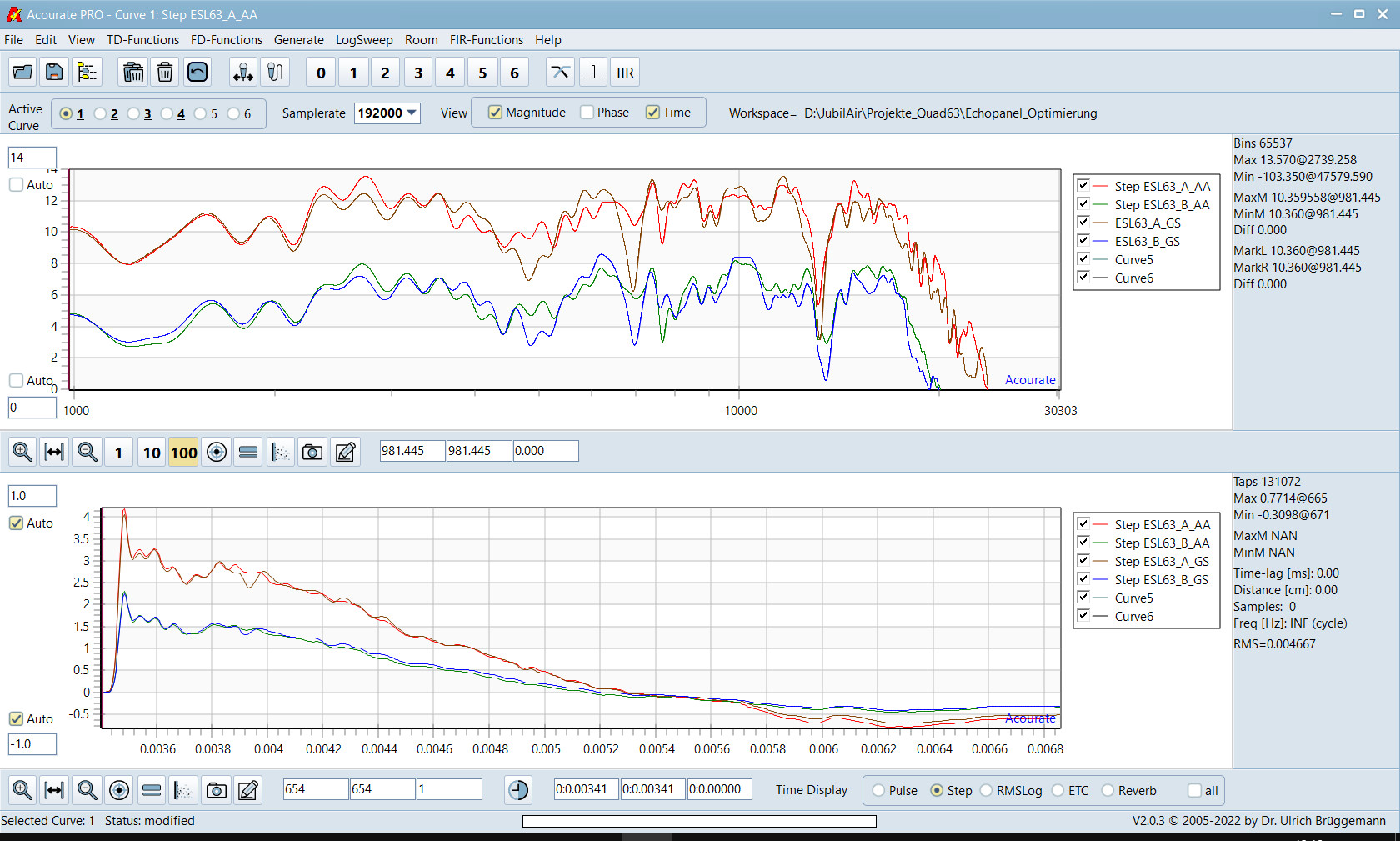This screenshot has width=1400, height=841.
Task: Click the save disk icon
Action: [x=54, y=73]
